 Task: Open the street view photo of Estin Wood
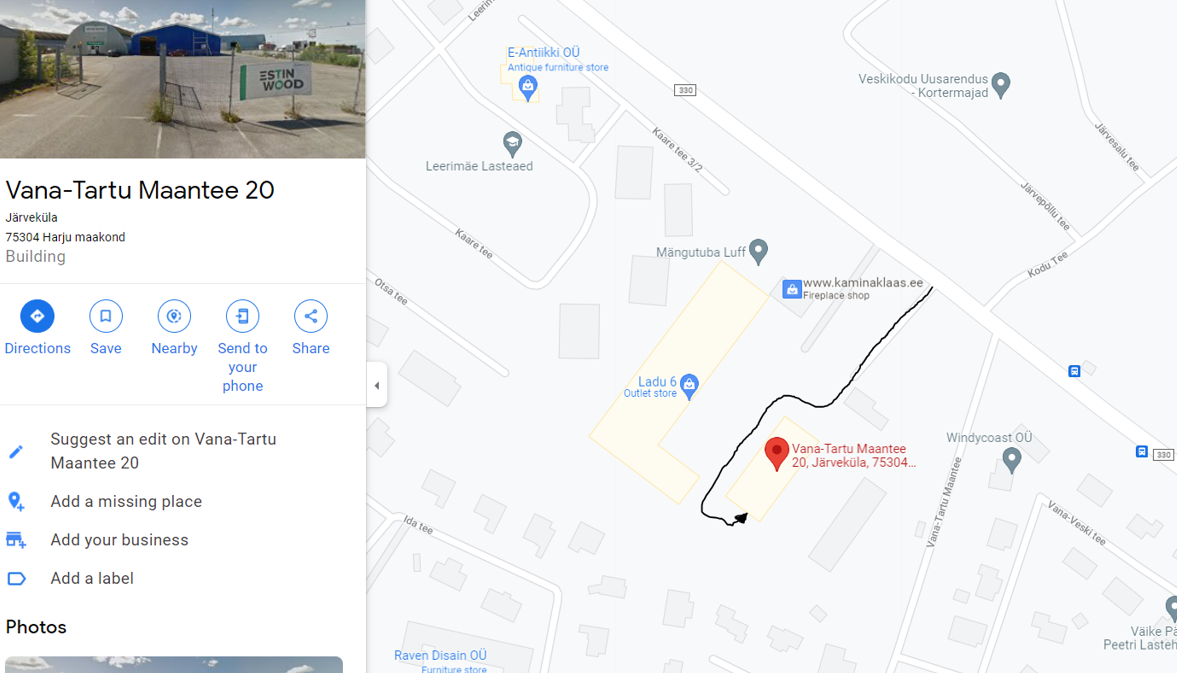(x=182, y=79)
